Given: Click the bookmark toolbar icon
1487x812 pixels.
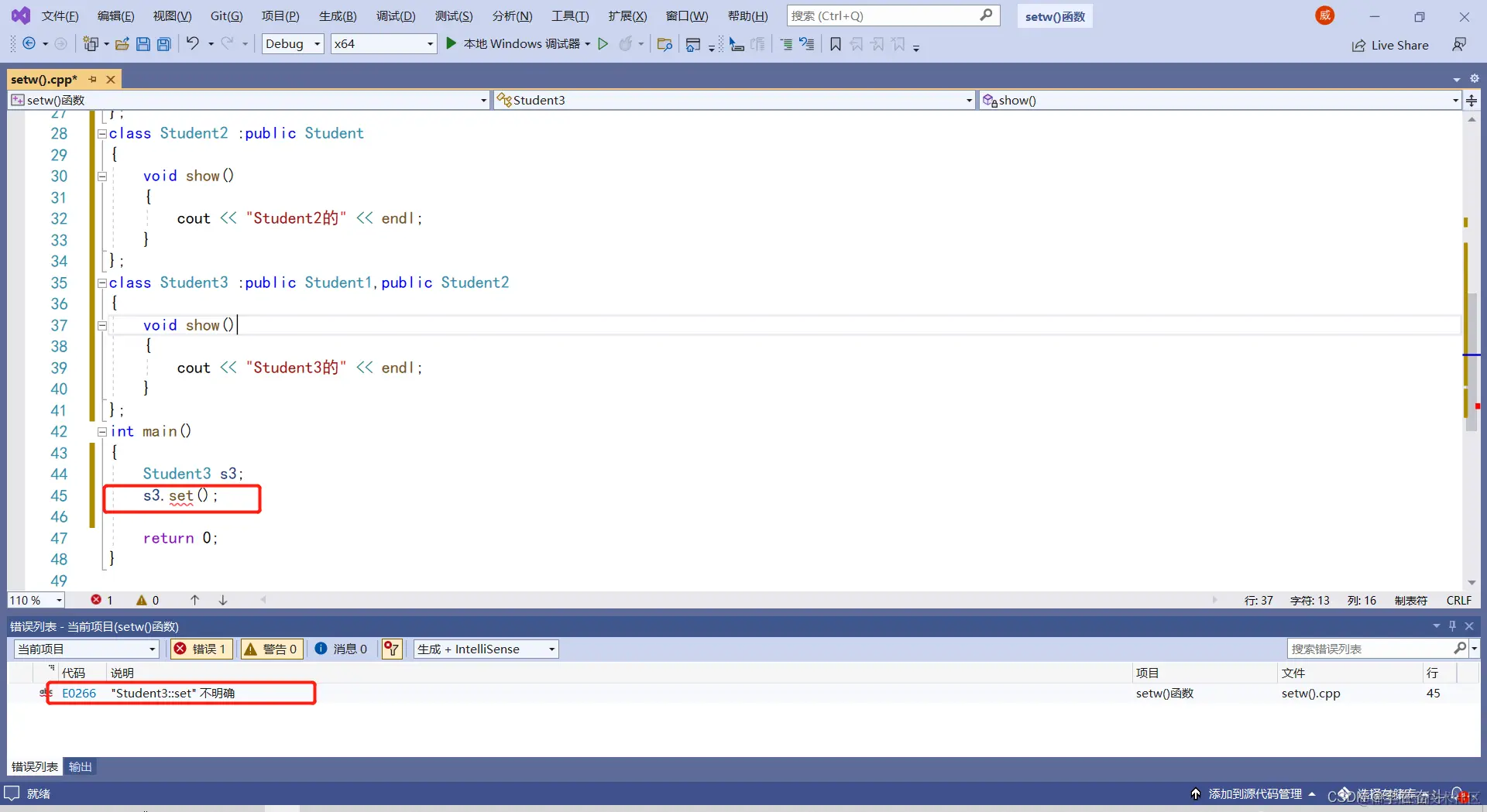Looking at the screenshot, I should click(836, 44).
